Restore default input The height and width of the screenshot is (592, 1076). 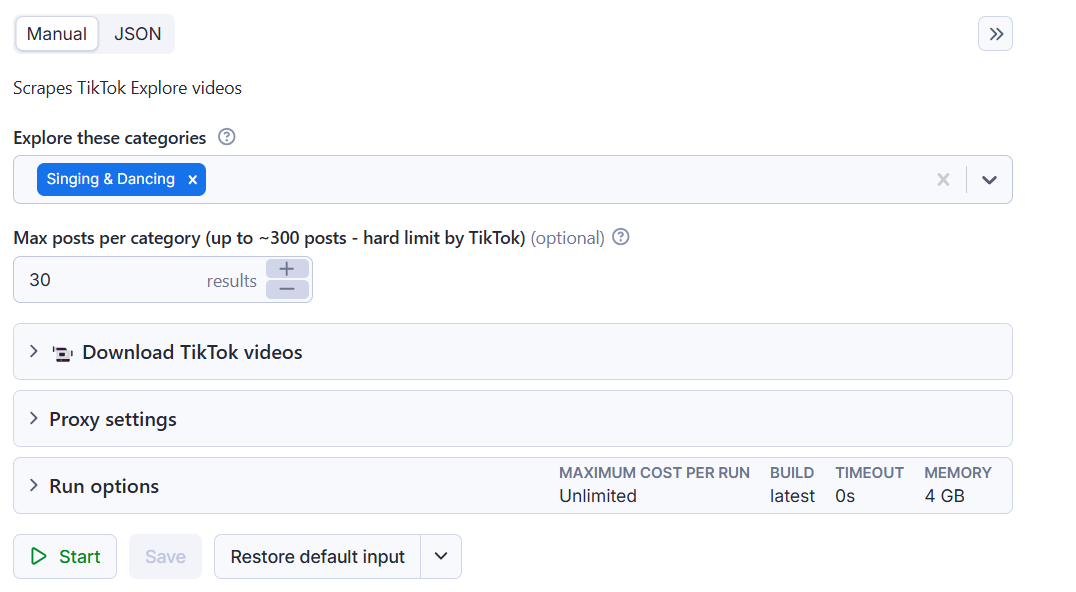(x=317, y=556)
